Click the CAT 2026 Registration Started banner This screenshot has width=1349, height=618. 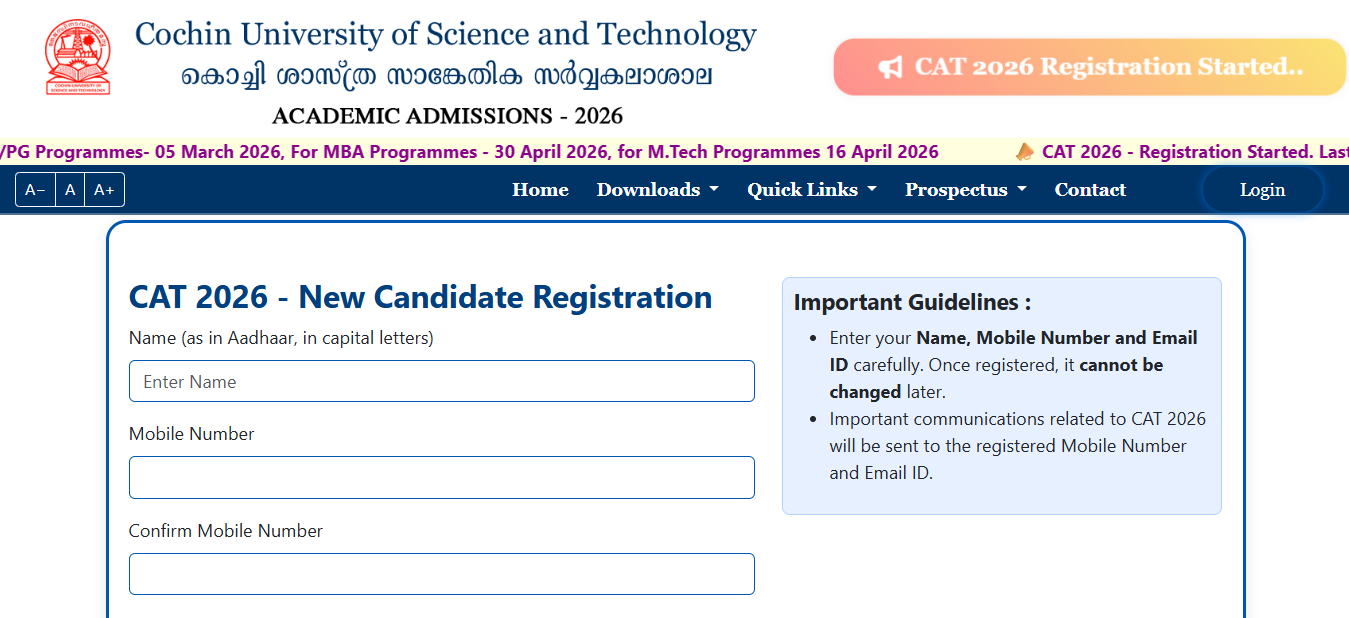(1090, 66)
